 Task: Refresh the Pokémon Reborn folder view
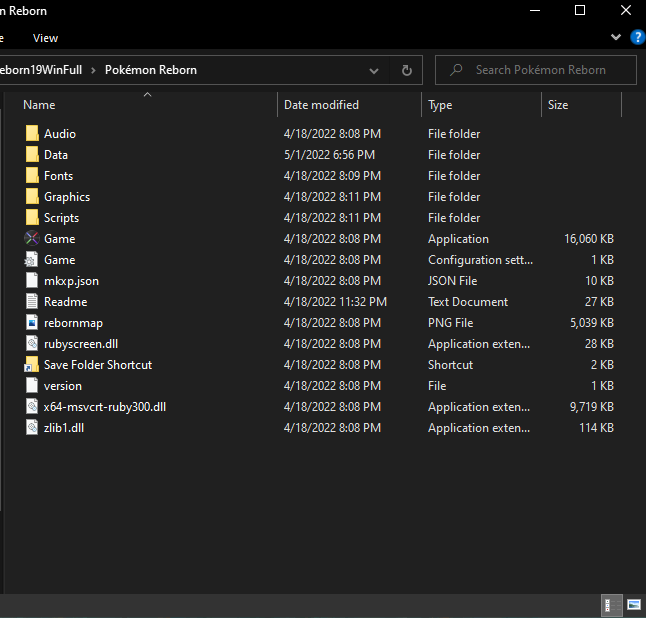click(407, 70)
